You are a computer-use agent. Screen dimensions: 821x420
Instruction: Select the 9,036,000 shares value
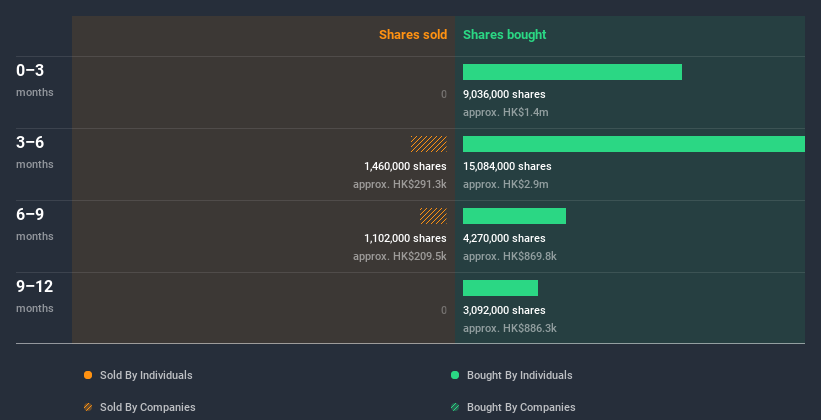point(504,94)
